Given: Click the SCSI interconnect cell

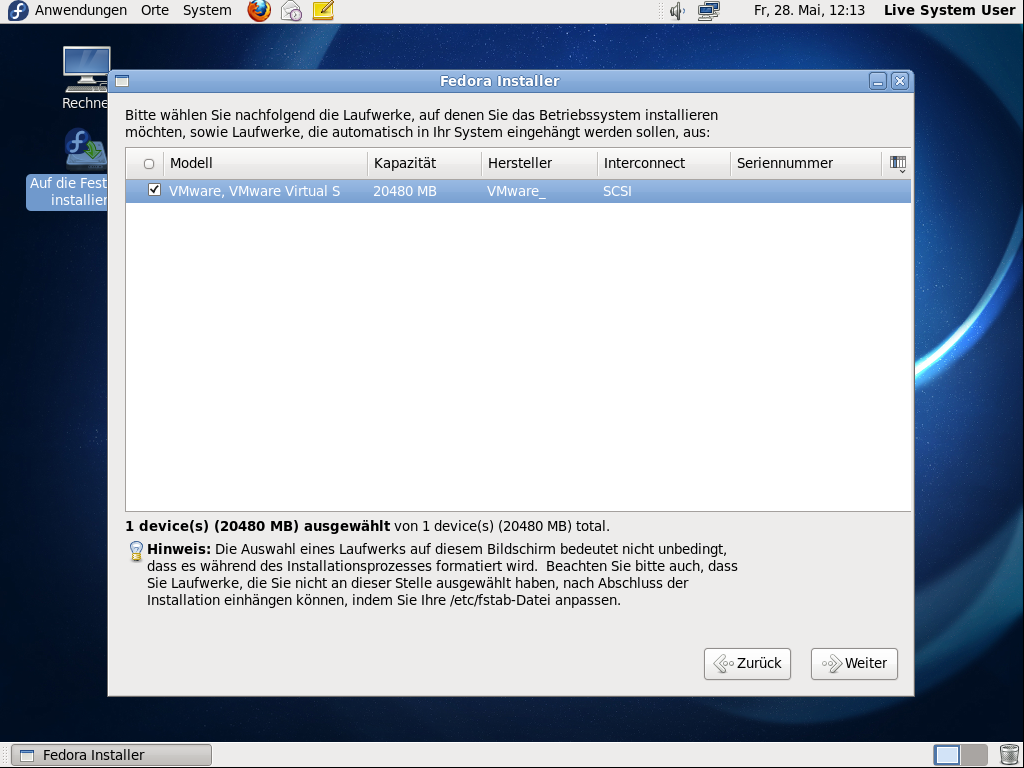Looking at the screenshot, I should tap(617, 191).
